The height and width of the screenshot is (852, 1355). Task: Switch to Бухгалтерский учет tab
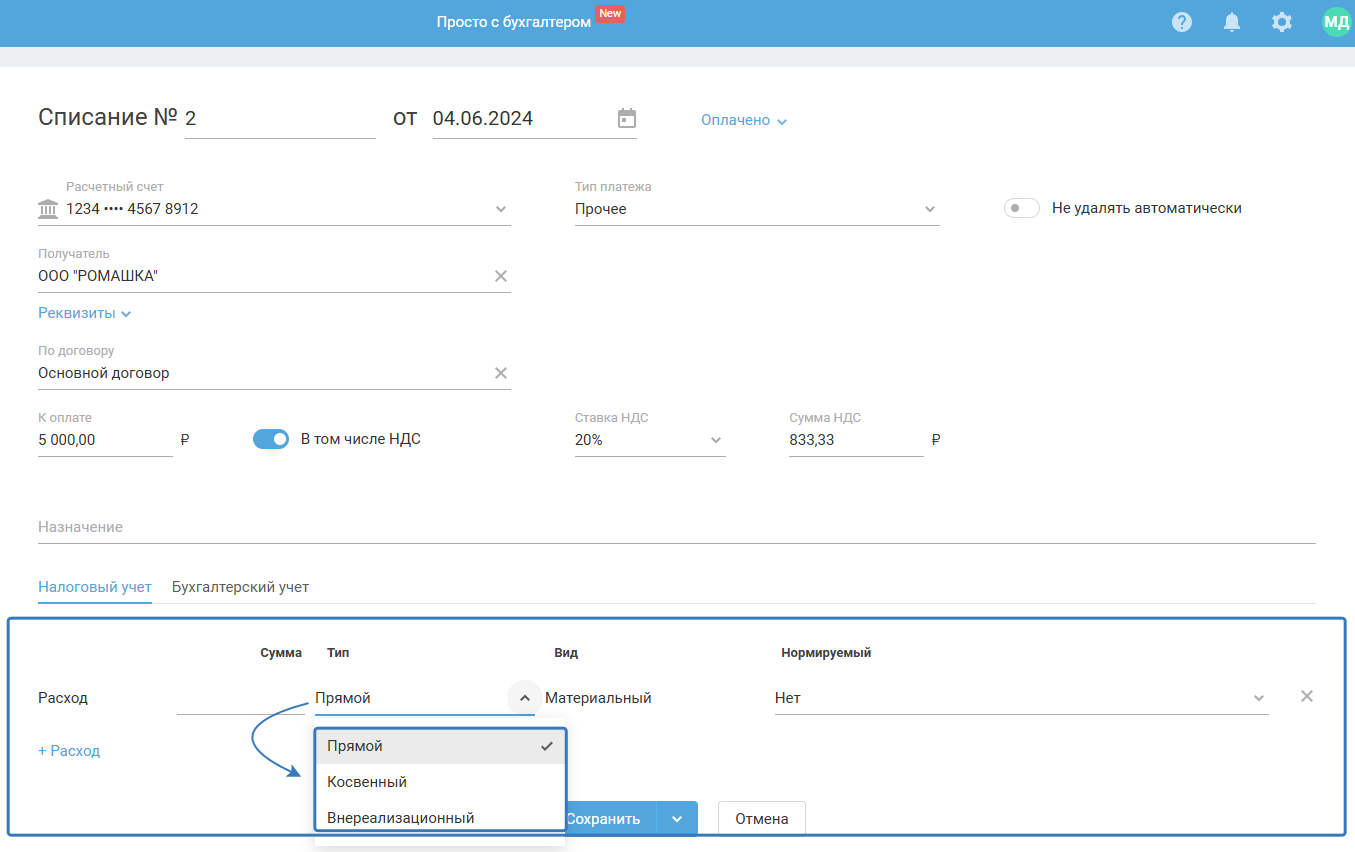point(240,587)
